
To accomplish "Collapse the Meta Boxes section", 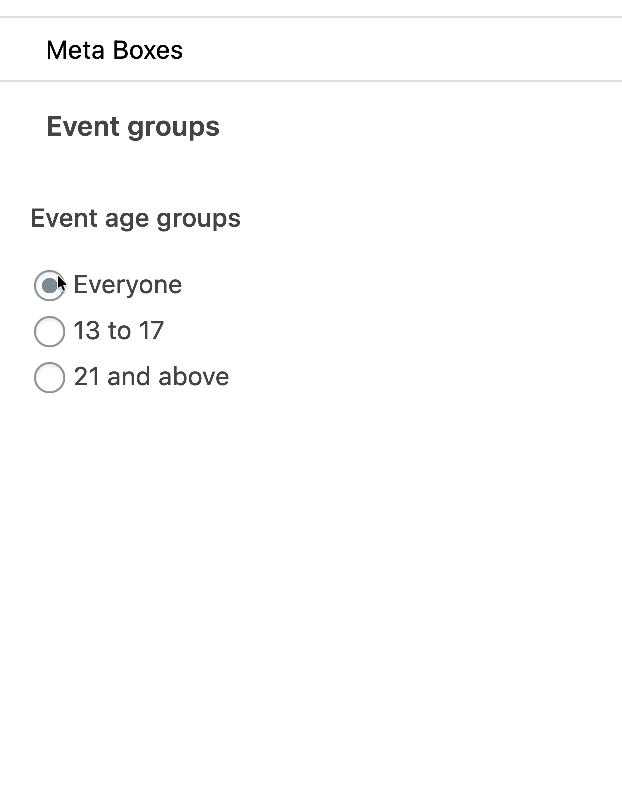I will tap(115, 50).
